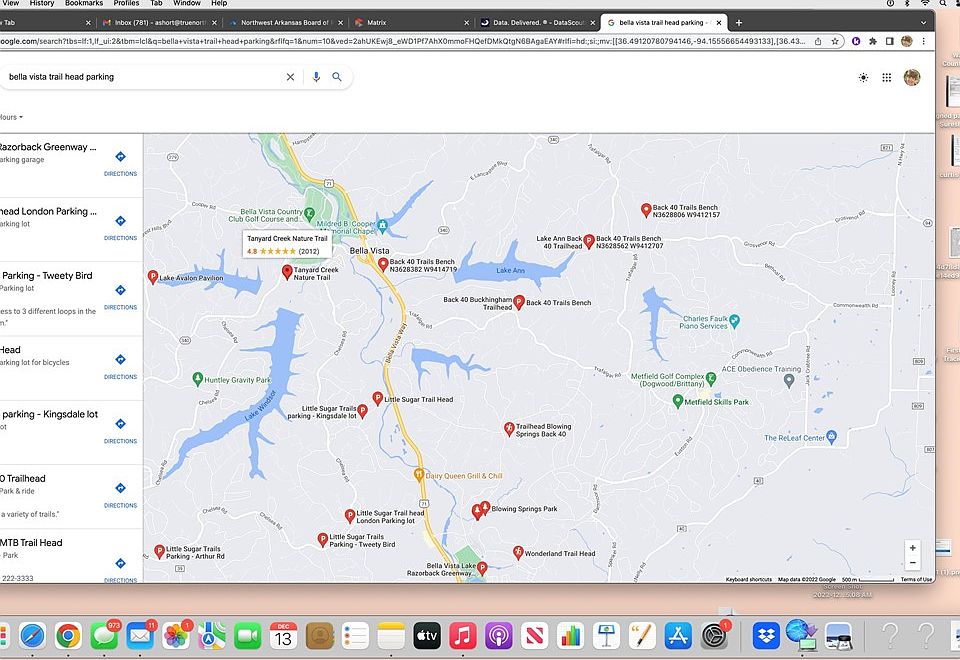Open a new browser tab
The height and width of the screenshot is (660, 960).
point(739,23)
